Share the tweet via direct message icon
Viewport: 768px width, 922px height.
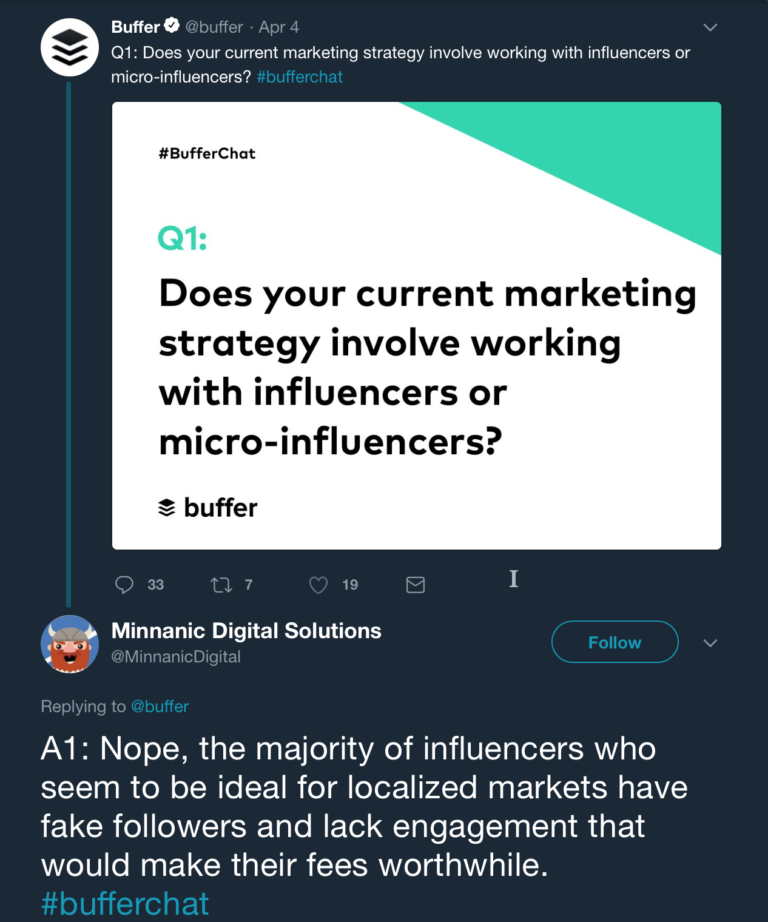[415, 584]
